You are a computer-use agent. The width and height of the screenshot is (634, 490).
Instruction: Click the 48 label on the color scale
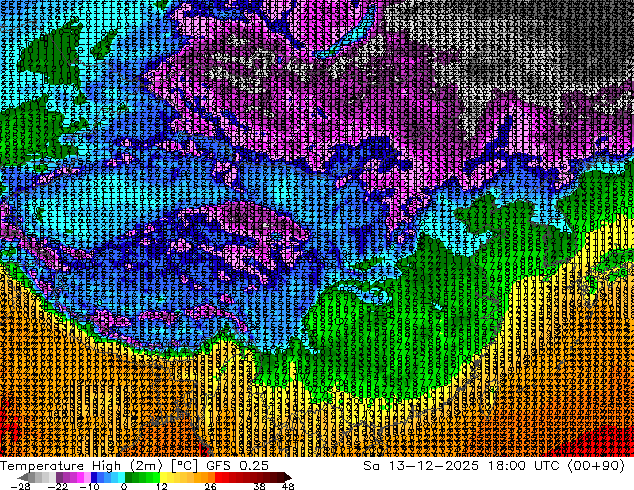click(288, 486)
